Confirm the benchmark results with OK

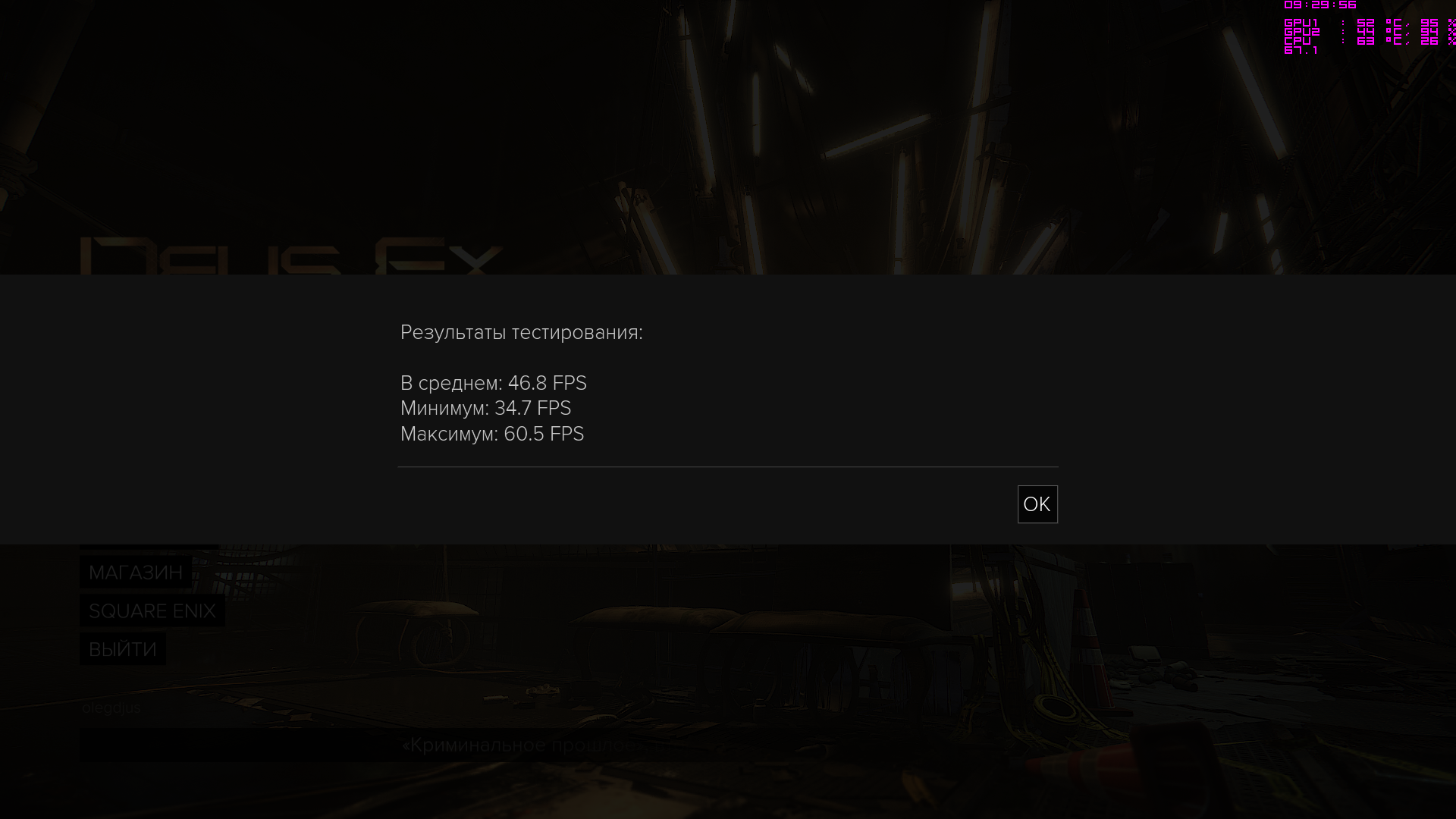(x=1037, y=504)
